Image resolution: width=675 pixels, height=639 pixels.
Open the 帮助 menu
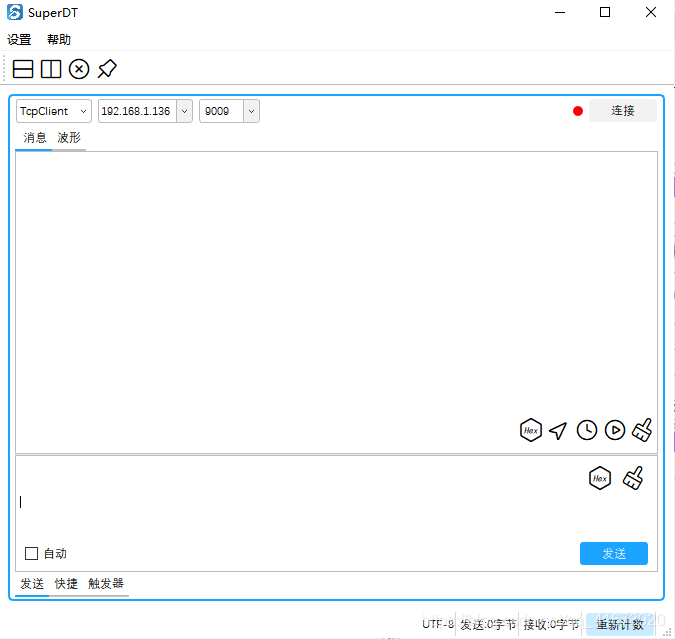(59, 40)
